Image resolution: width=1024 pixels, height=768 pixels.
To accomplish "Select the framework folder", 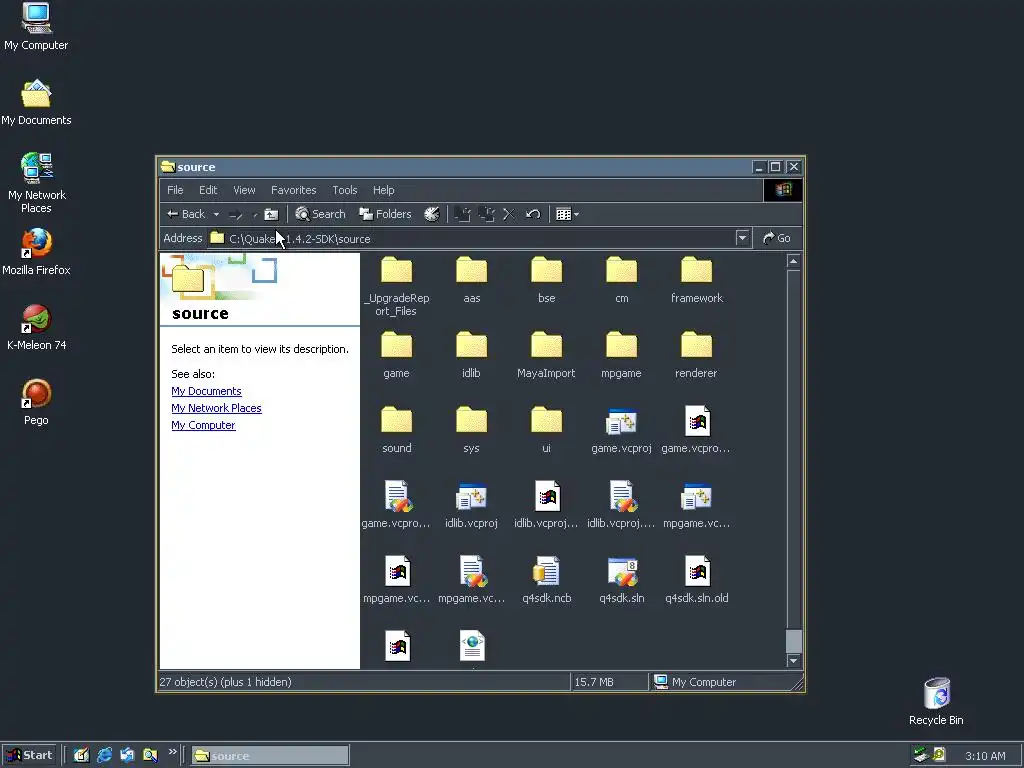I will 697,281.
